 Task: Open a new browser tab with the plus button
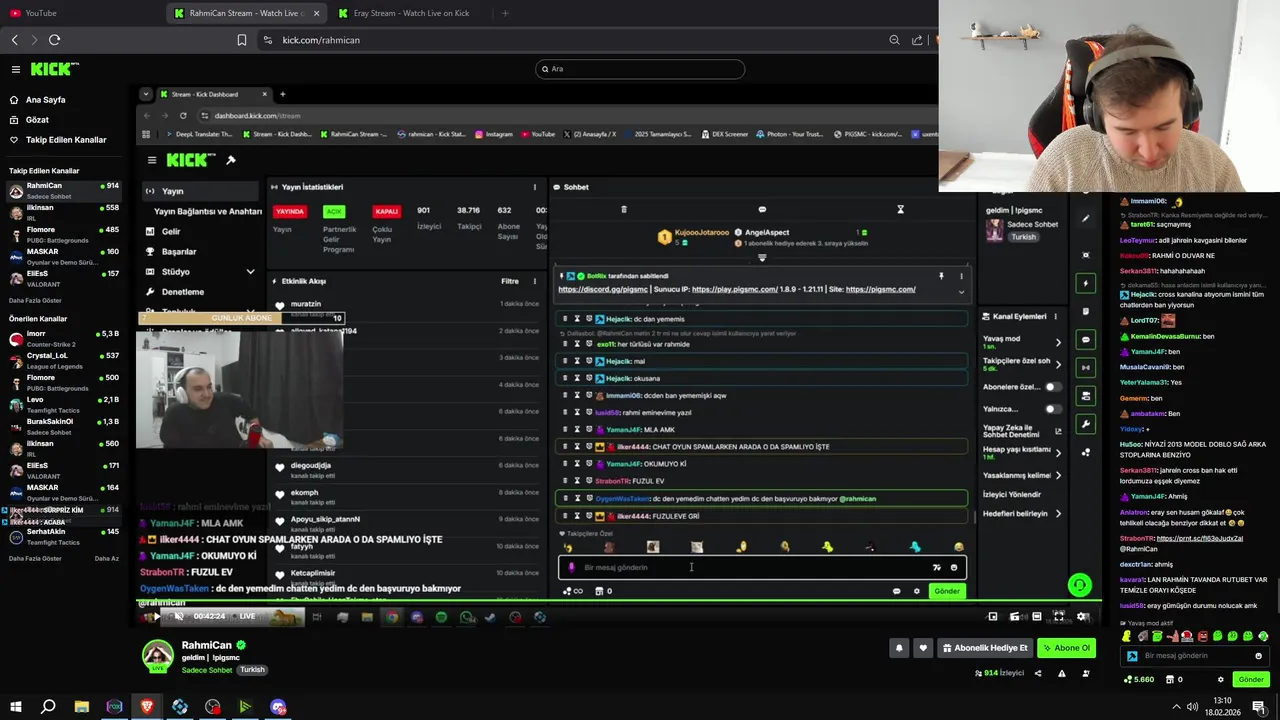(505, 13)
